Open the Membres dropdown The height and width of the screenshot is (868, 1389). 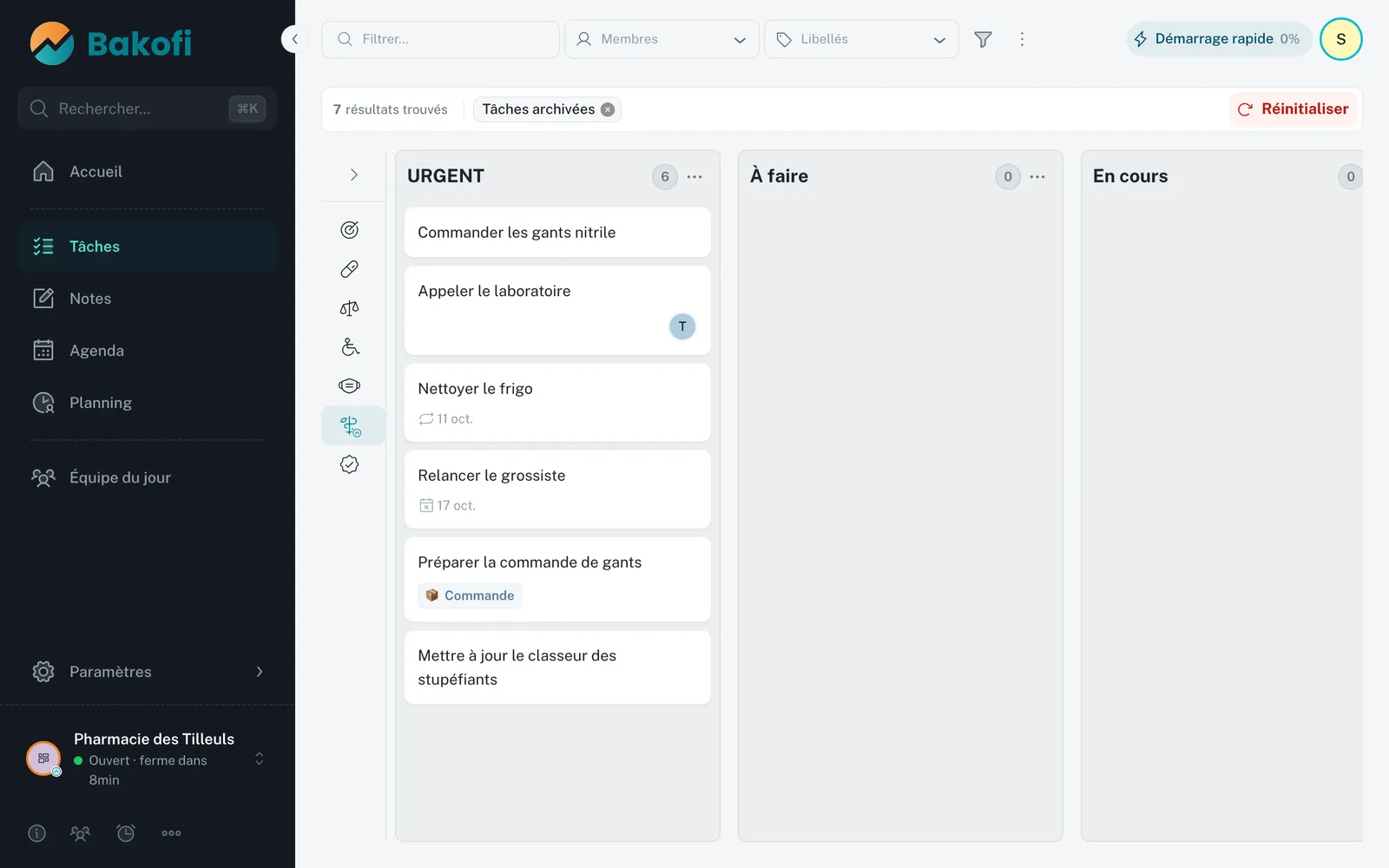point(662,39)
